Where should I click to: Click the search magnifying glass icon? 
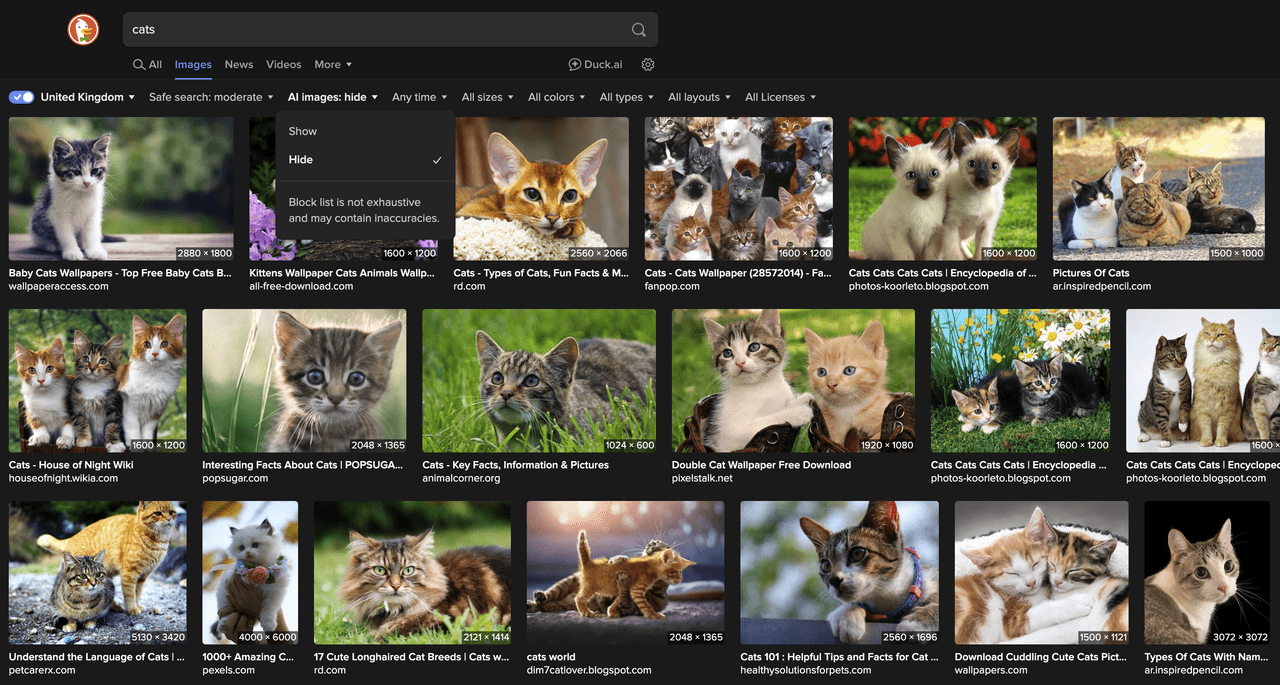tap(637, 29)
